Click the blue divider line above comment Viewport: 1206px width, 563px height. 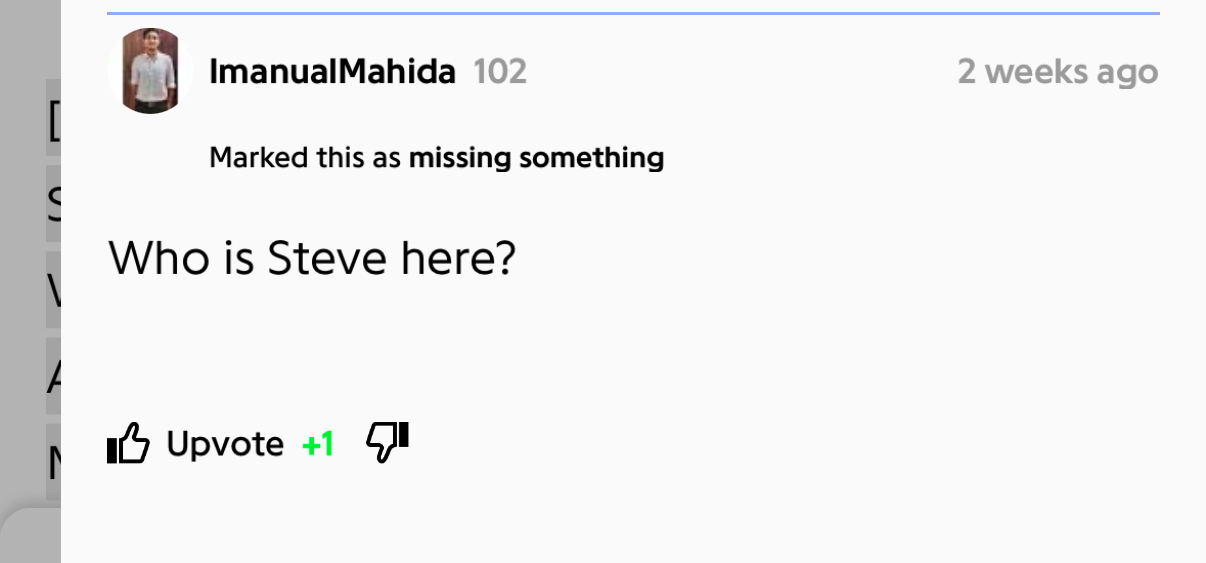click(633, 14)
